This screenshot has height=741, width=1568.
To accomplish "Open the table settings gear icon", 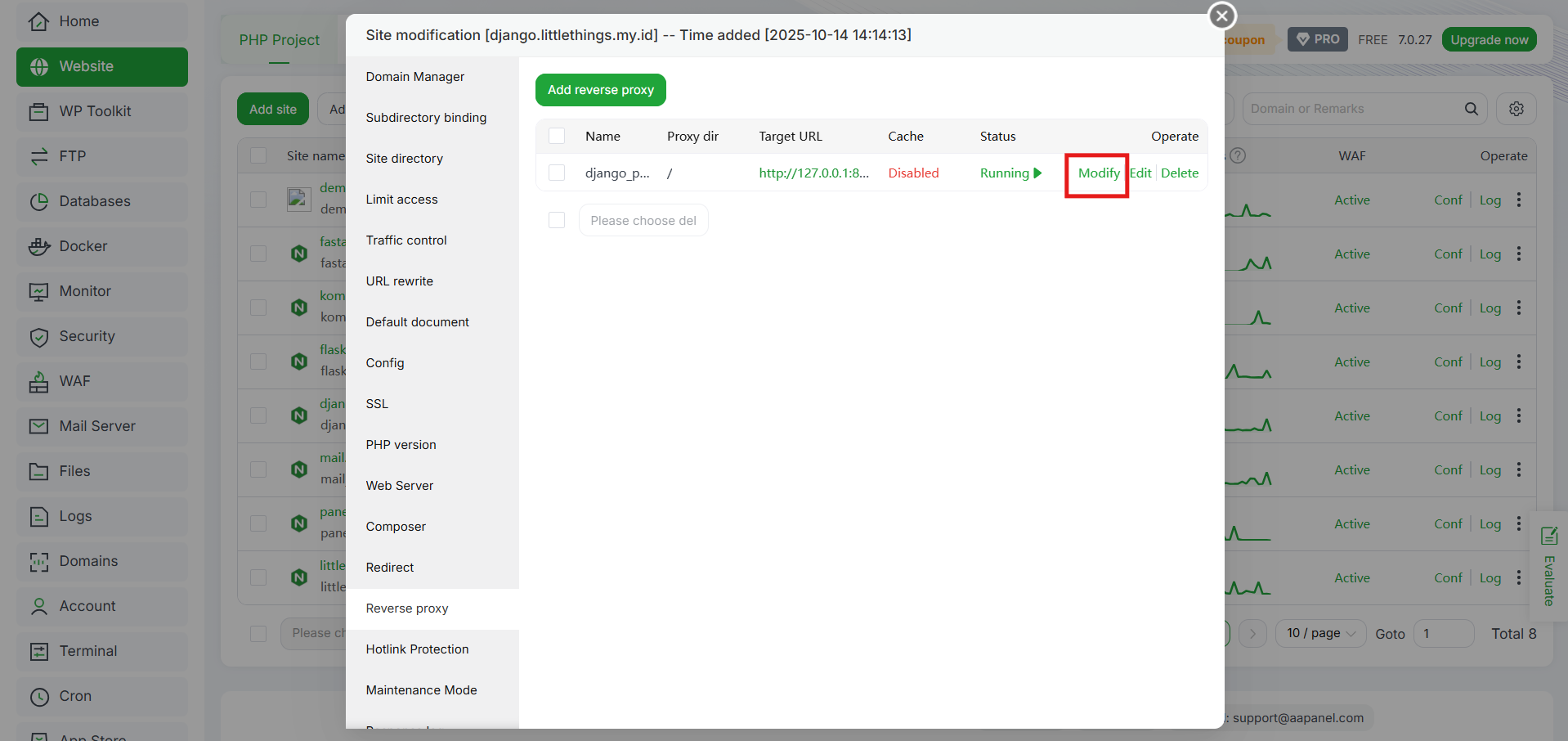I will click(1516, 109).
